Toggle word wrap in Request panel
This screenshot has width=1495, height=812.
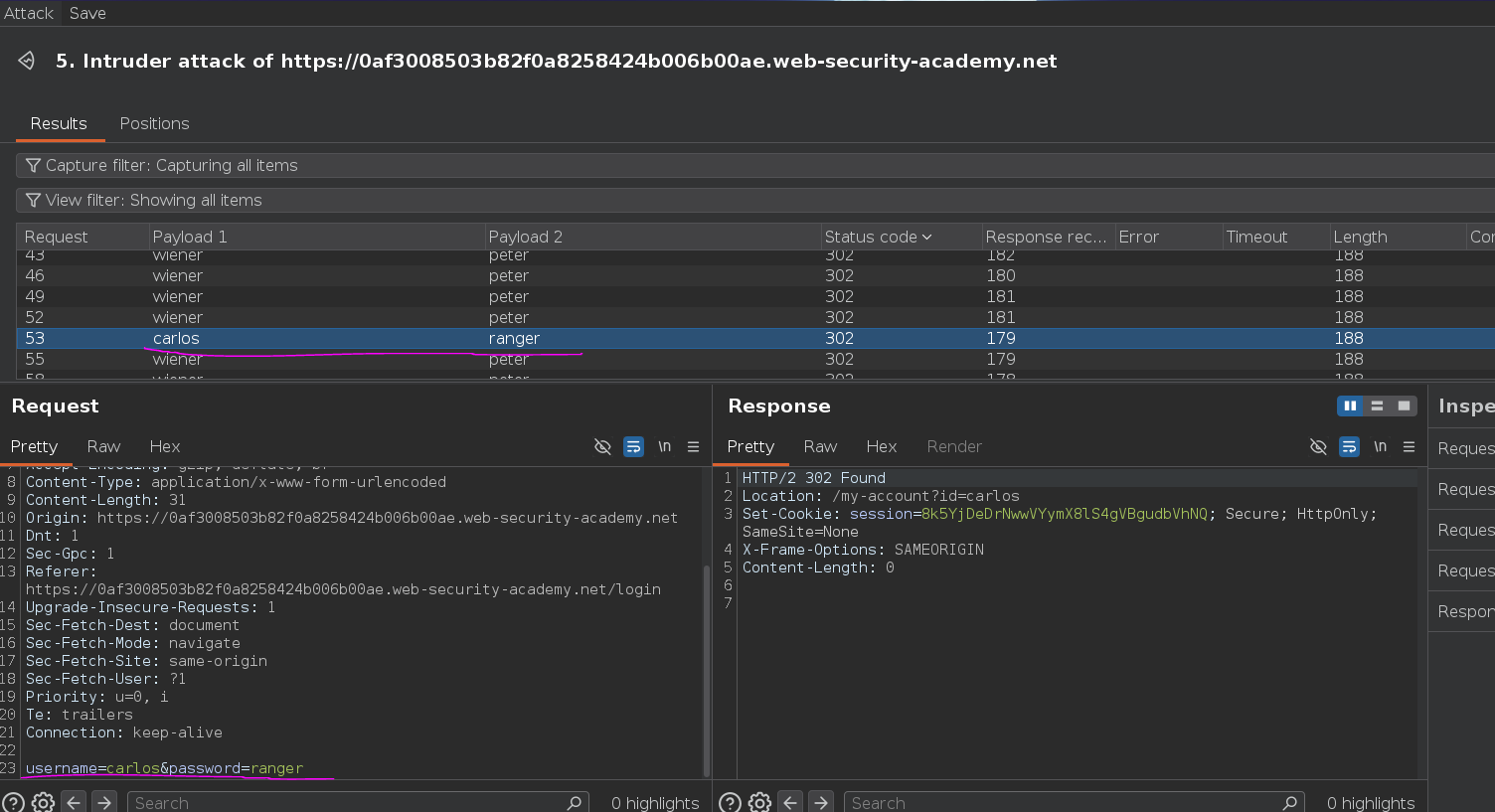coord(633,446)
